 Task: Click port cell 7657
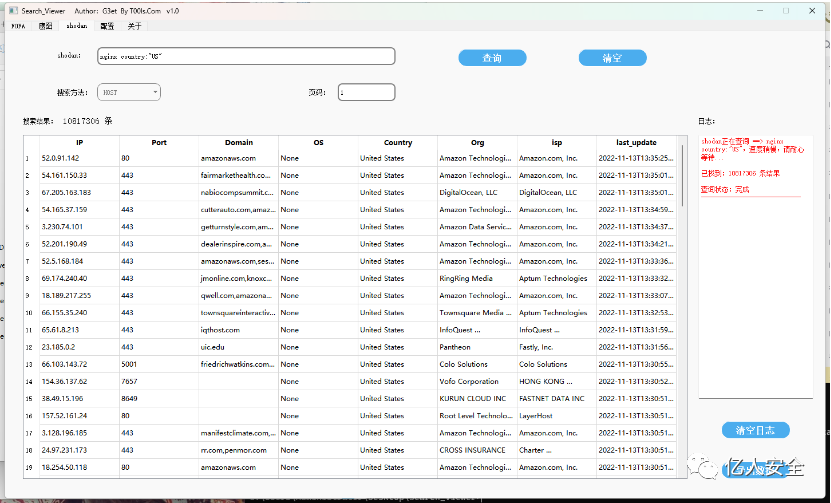click(x=158, y=381)
